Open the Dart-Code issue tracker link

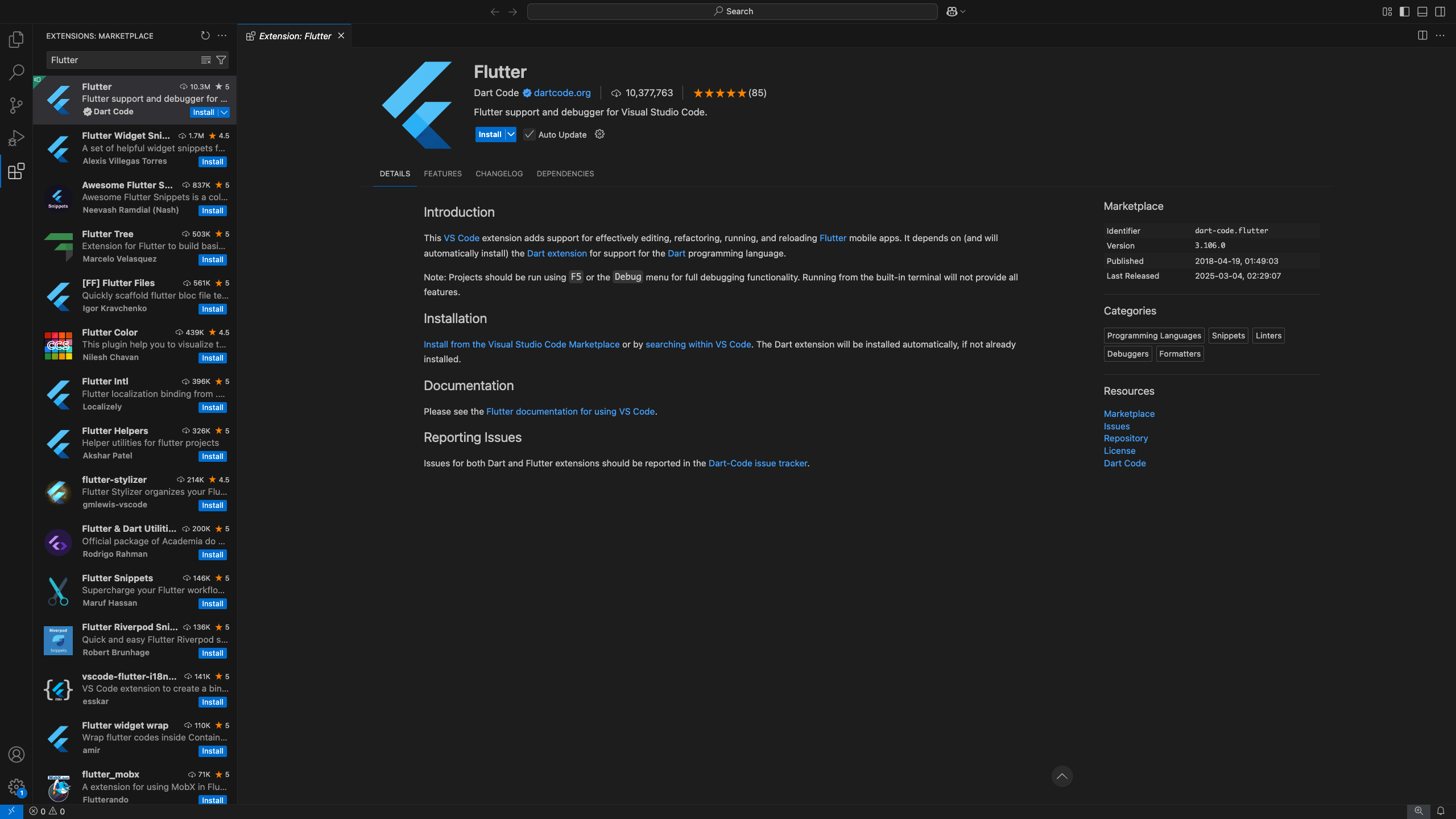[758, 464]
